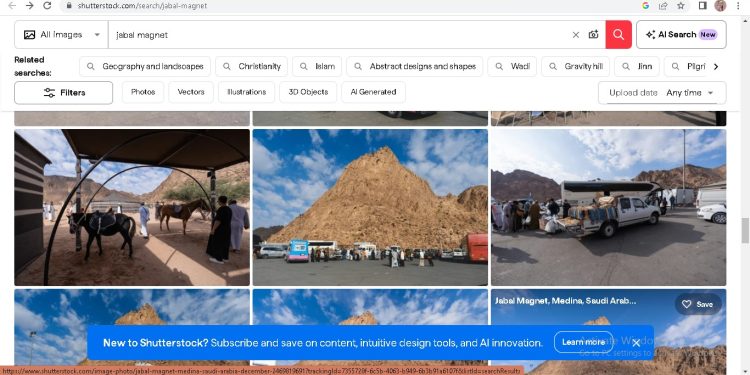Switch to the 3D Objects tab
750x375 pixels.
pyautogui.click(x=308, y=92)
